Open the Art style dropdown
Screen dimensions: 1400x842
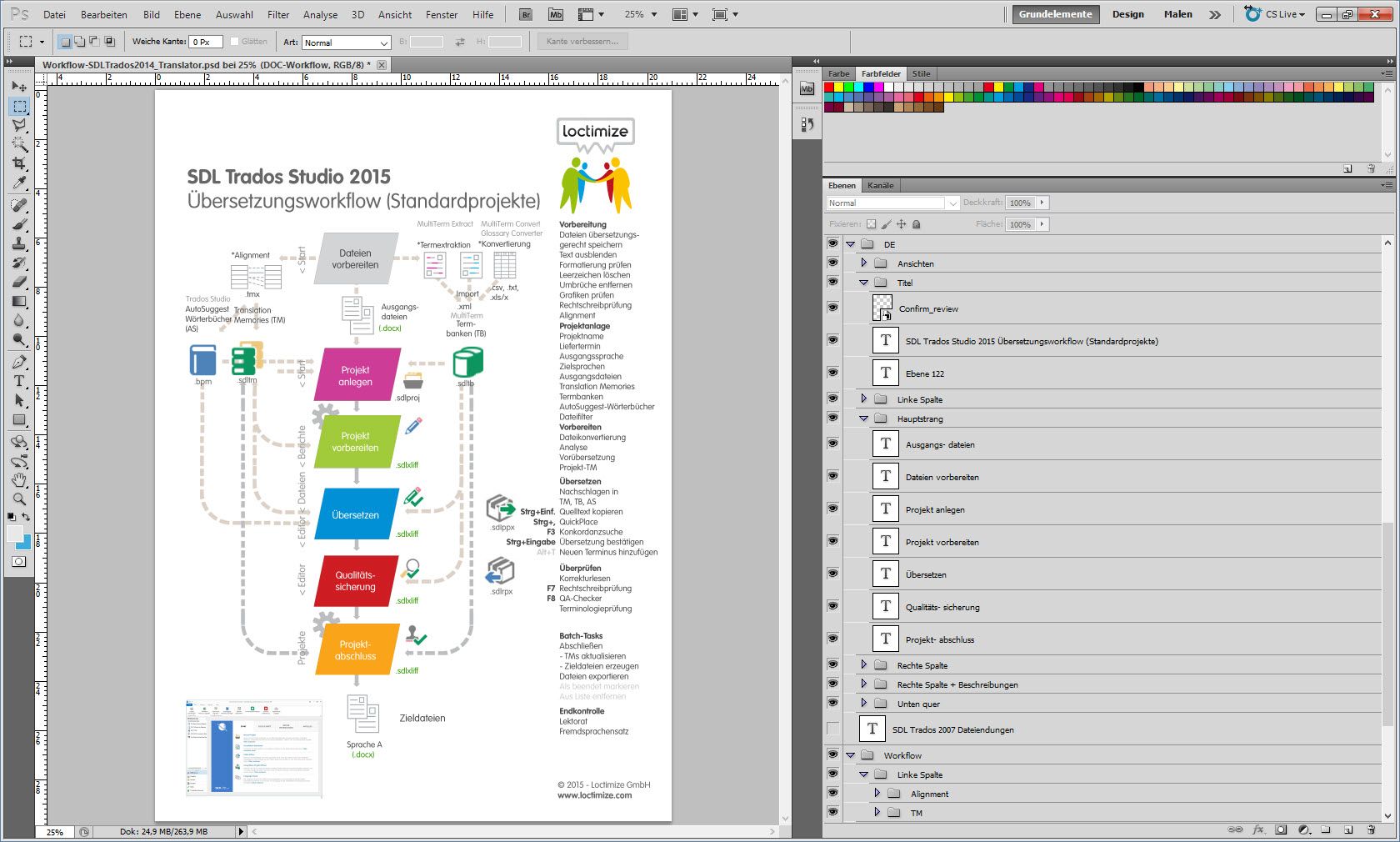click(346, 43)
